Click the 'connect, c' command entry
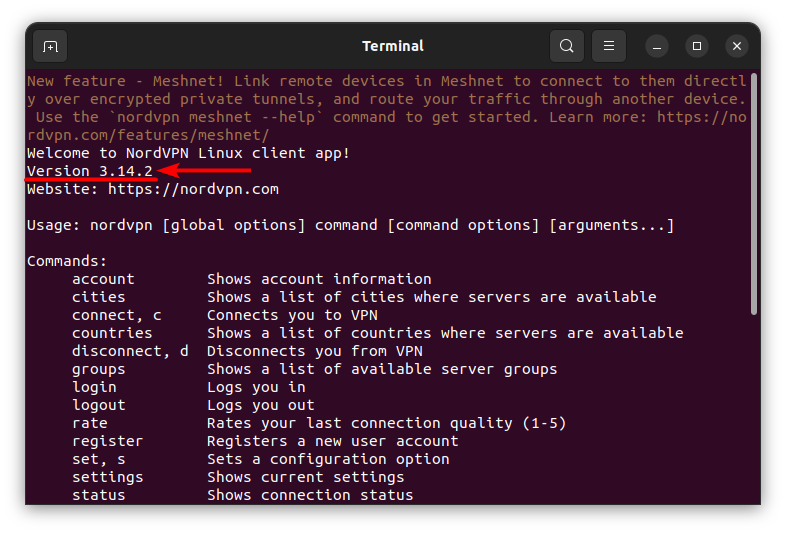 click(116, 315)
